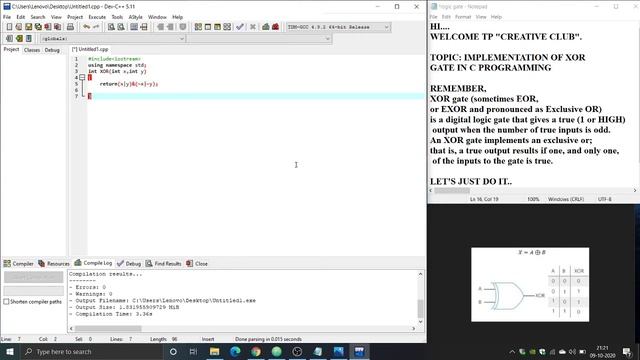Image resolution: width=640 pixels, height=360 pixels.
Task: Click the Windows Start button
Action: [x=10, y=351]
